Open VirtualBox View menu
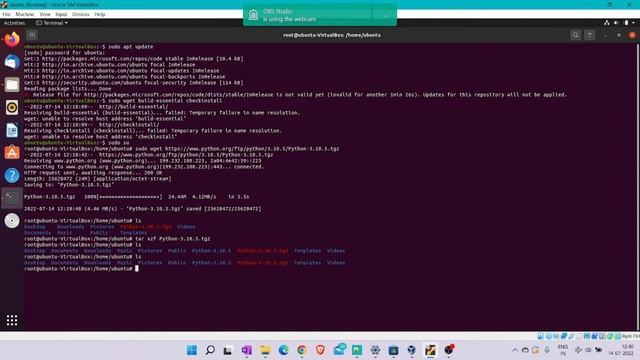Screen dimensions: 640x360 point(45,14)
